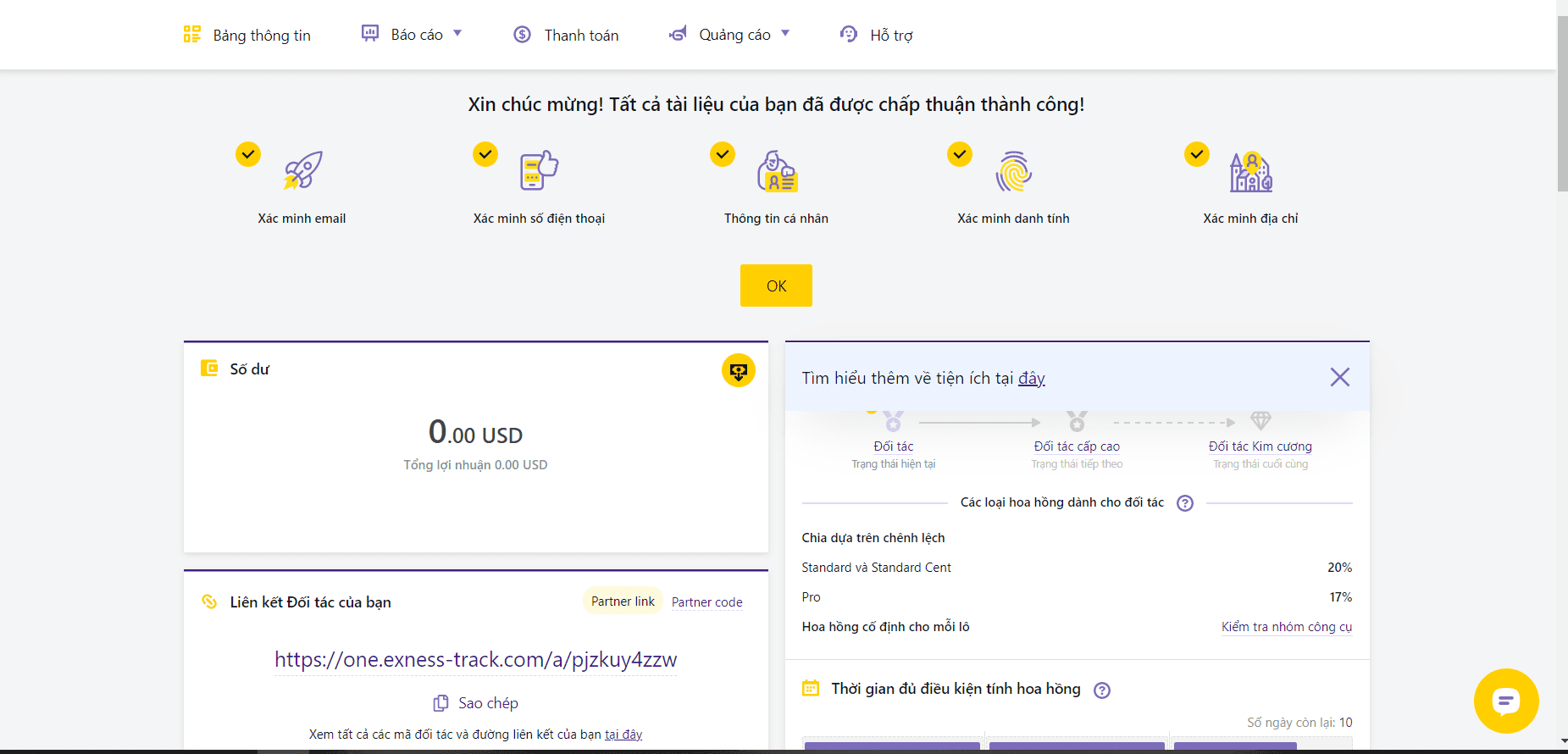Click the yellow withdraw icon in balance card
This screenshot has width=1568, height=754.
click(x=739, y=370)
